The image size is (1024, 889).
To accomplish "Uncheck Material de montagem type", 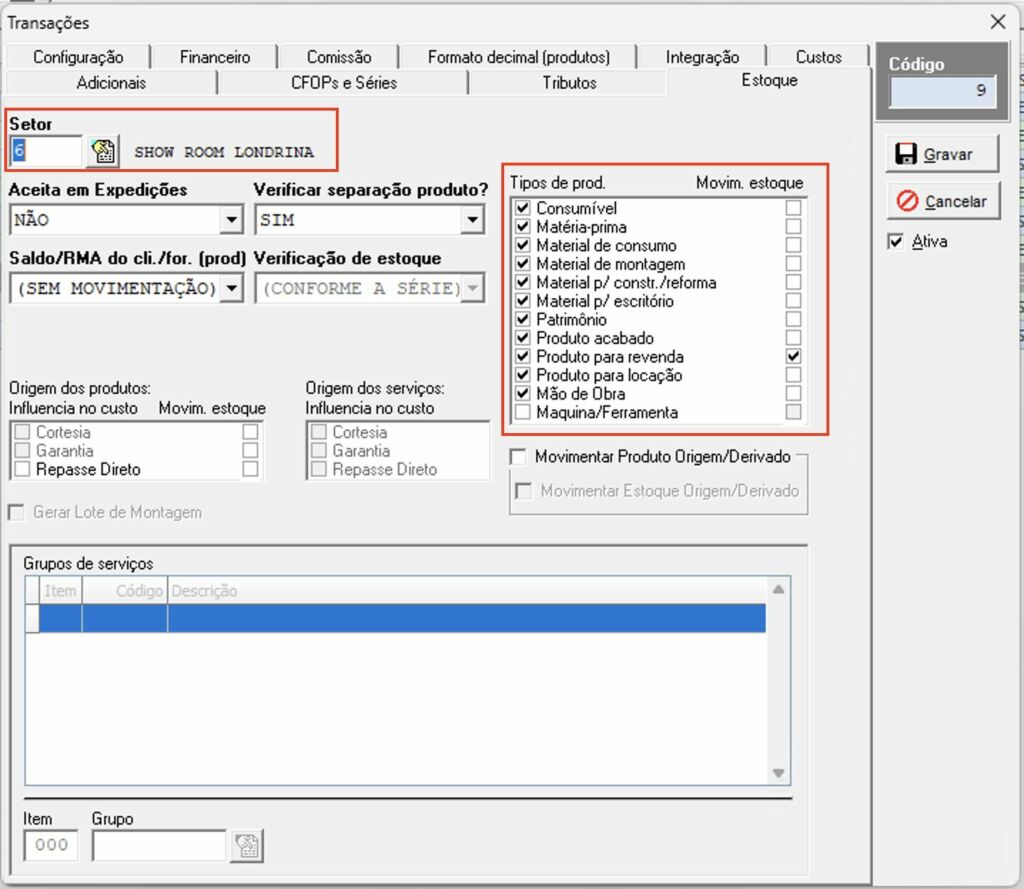I will [x=522, y=263].
